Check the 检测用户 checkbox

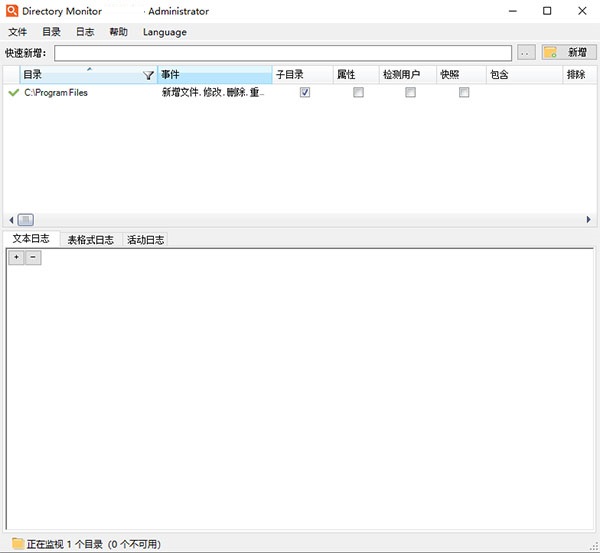(410, 92)
